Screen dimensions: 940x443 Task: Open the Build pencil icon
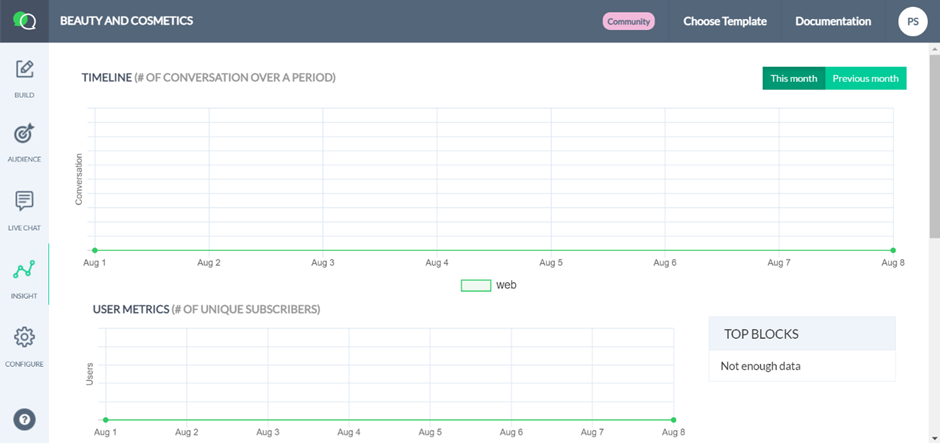pos(25,70)
